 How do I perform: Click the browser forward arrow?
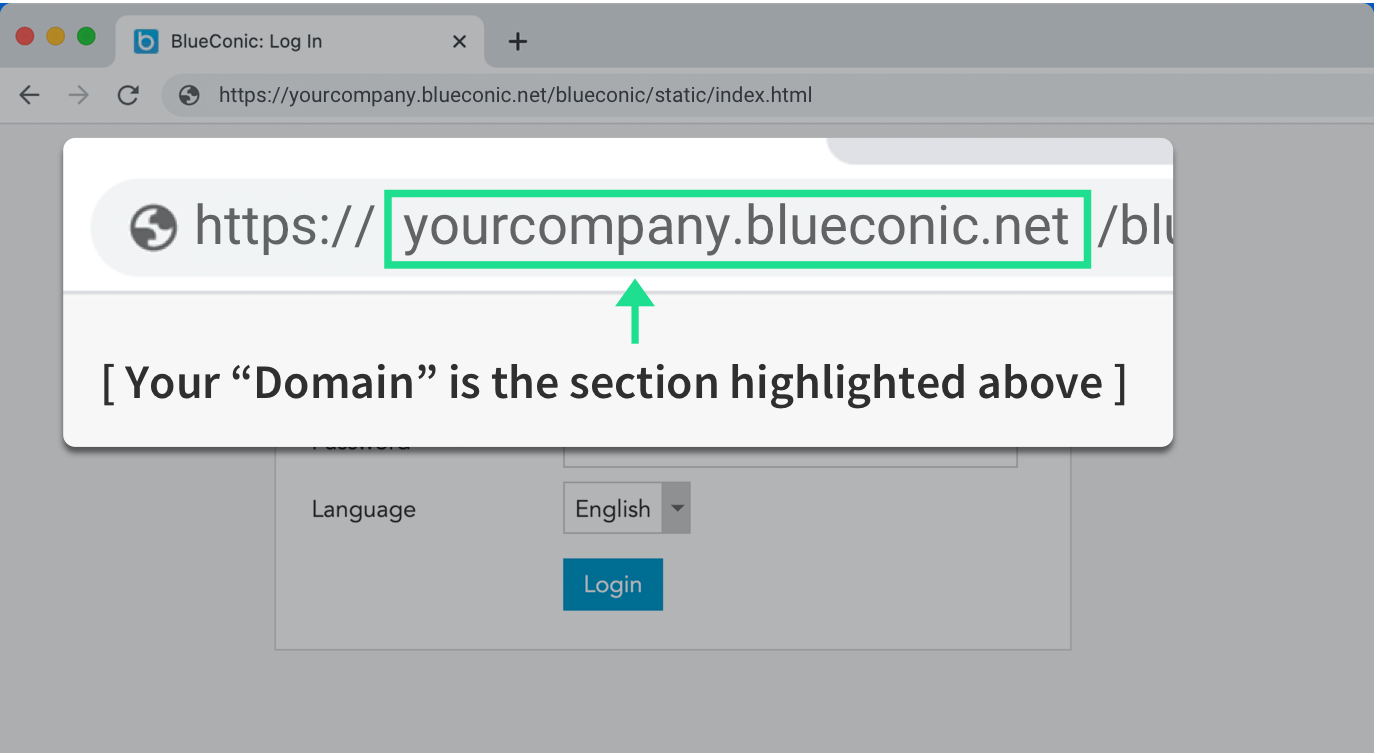point(78,95)
